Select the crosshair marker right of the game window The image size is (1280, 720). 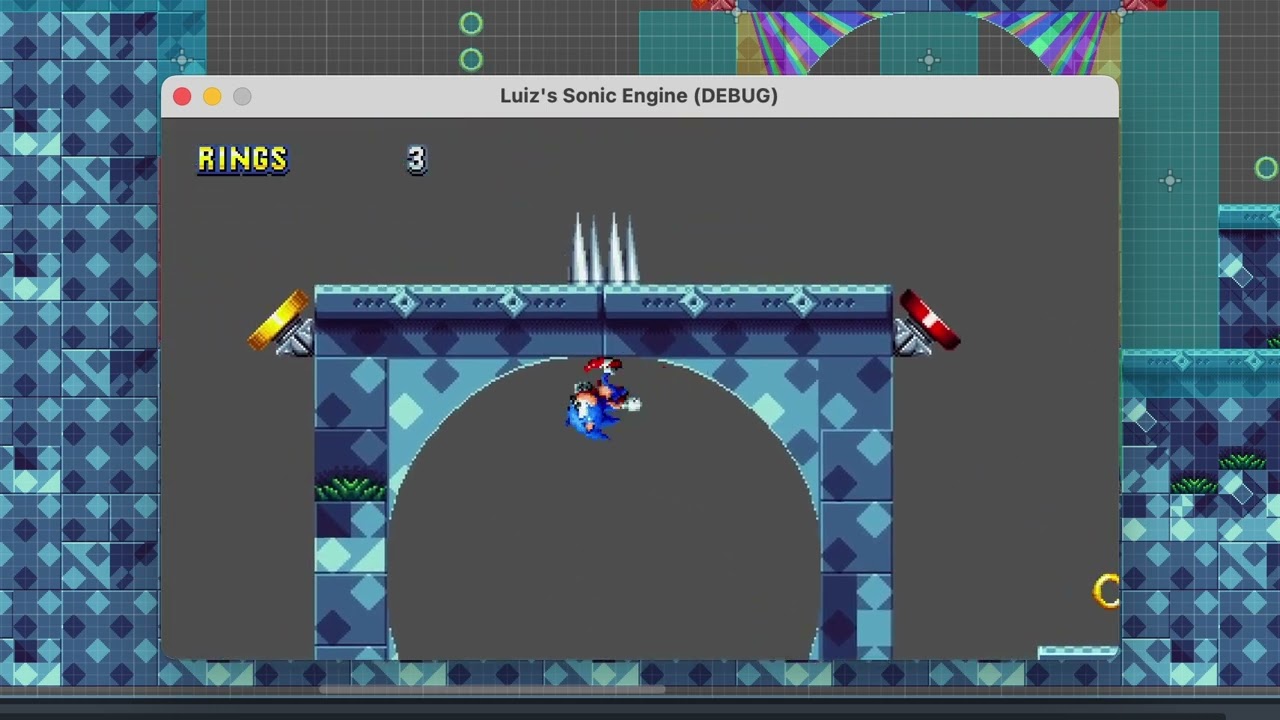(x=1170, y=181)
